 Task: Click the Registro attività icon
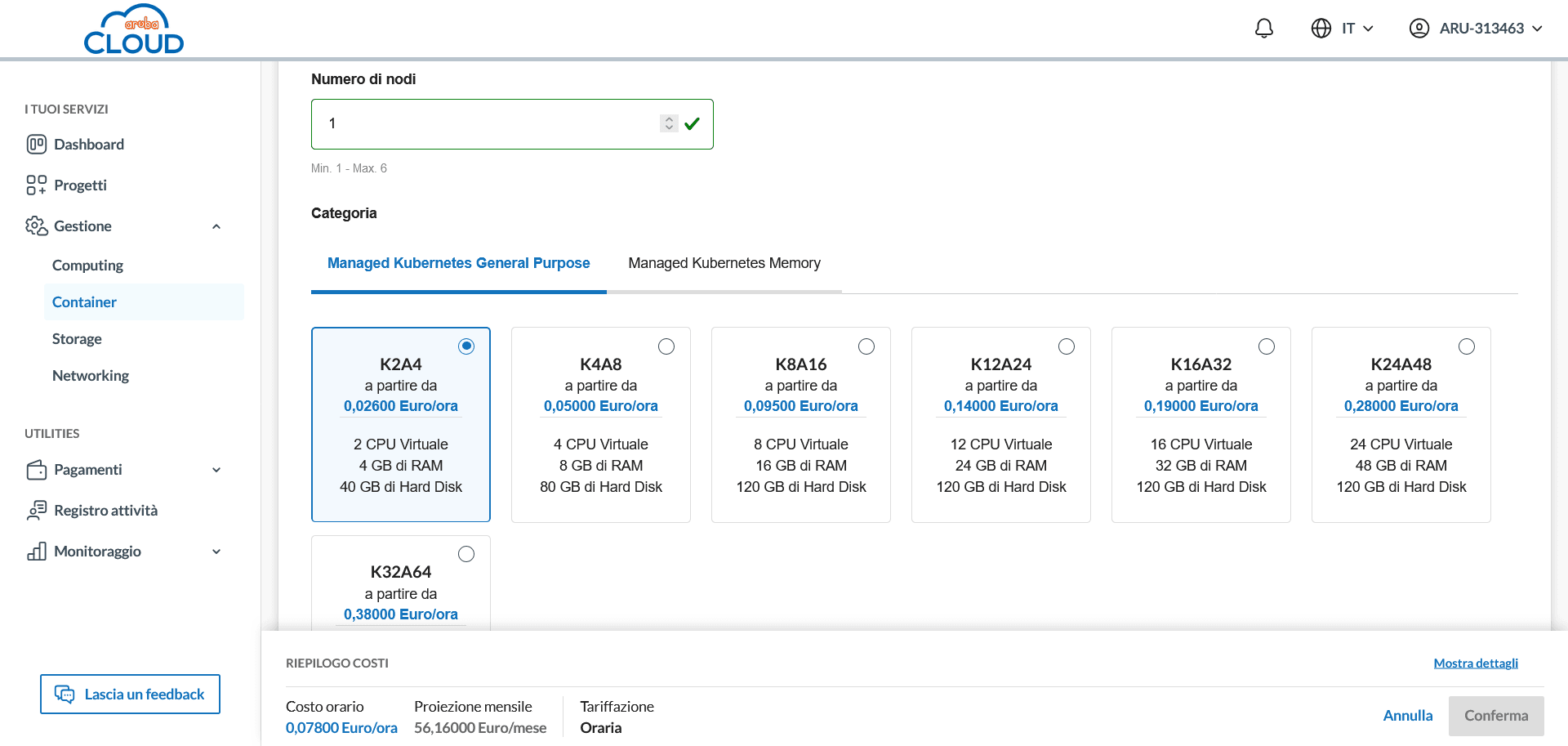pyautogui.click(x=36, y=511)
